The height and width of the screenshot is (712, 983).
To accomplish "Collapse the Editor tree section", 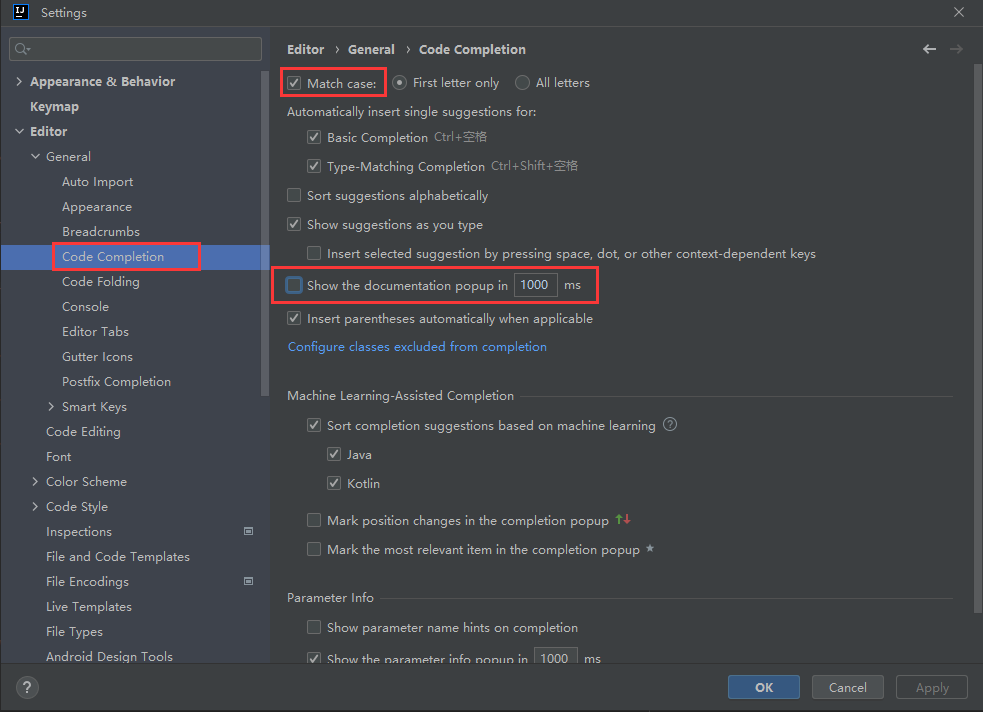I will (x=19, y=131).
